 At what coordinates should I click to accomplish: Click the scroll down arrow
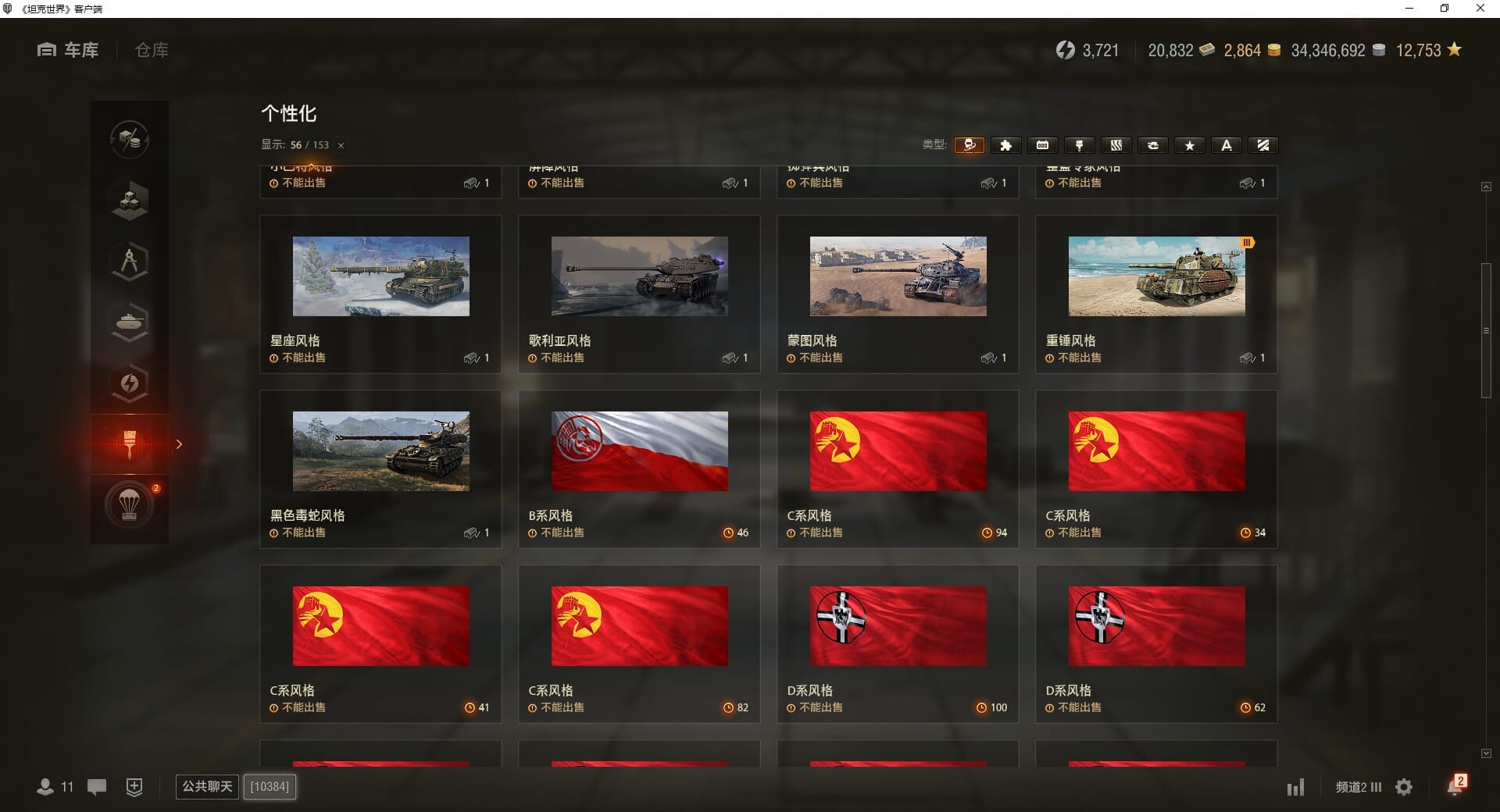(x=1486, y=753)
